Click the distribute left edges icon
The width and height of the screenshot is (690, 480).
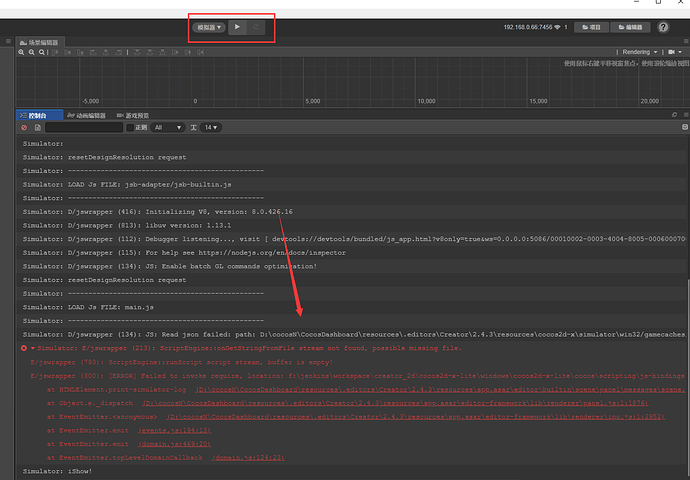pyautogui.click(x=175, y=52)
